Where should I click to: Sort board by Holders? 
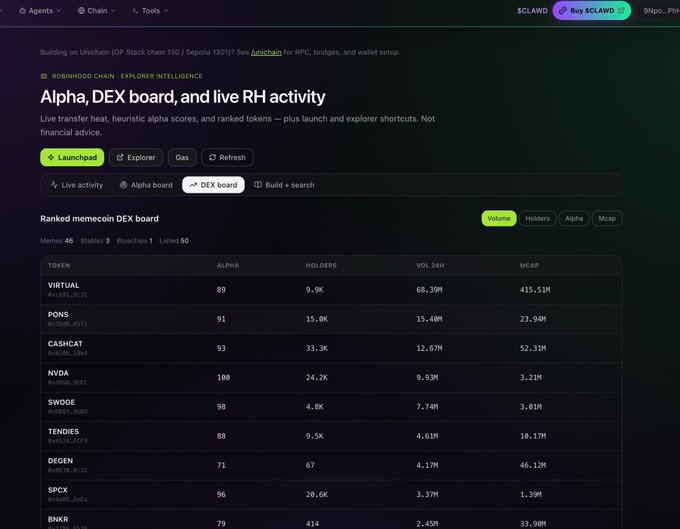pos(537,218)
